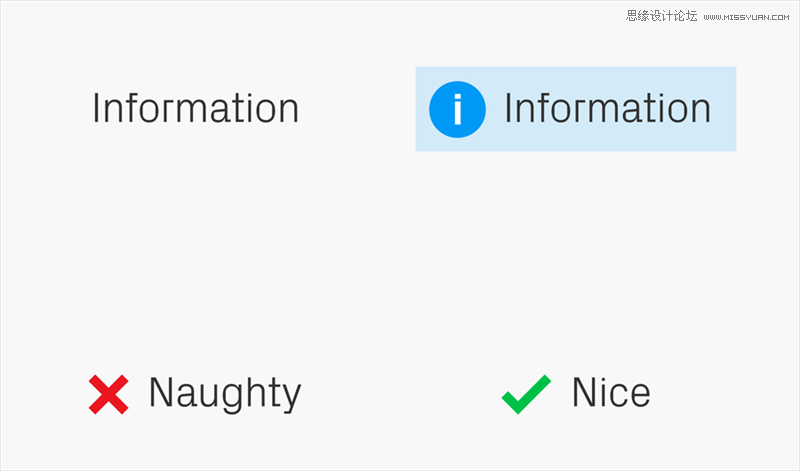The width and height of the screenshot is (800, 471).
Task: Select the Naughty label
Action: tap(225, 394)
